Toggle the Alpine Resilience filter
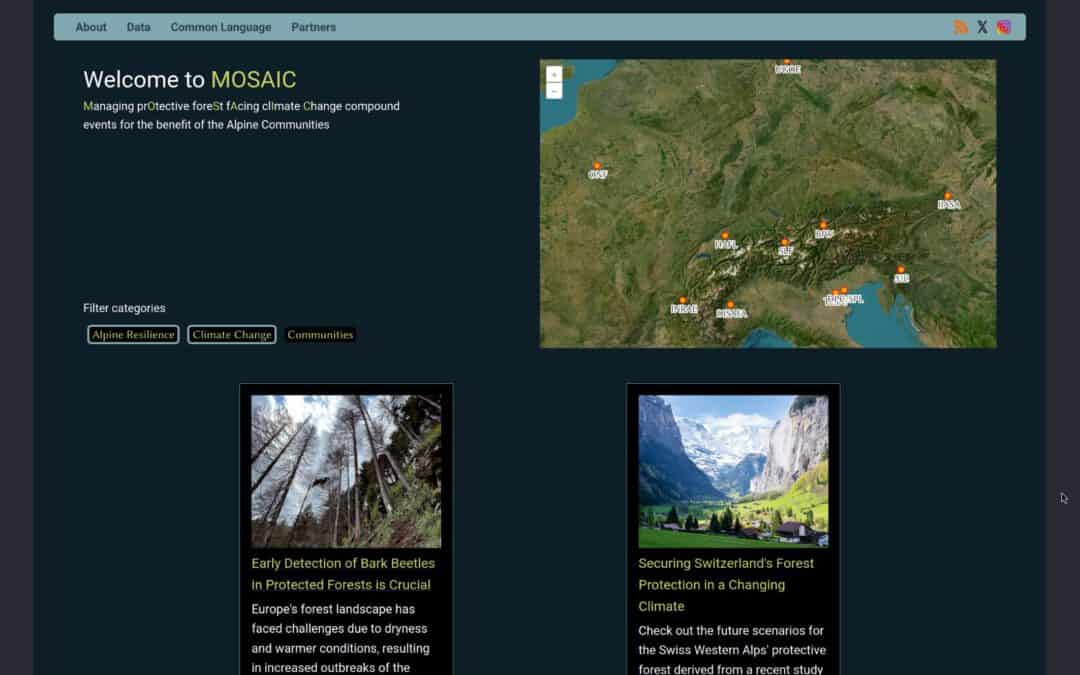1080x675 pixels. (132, 335)
